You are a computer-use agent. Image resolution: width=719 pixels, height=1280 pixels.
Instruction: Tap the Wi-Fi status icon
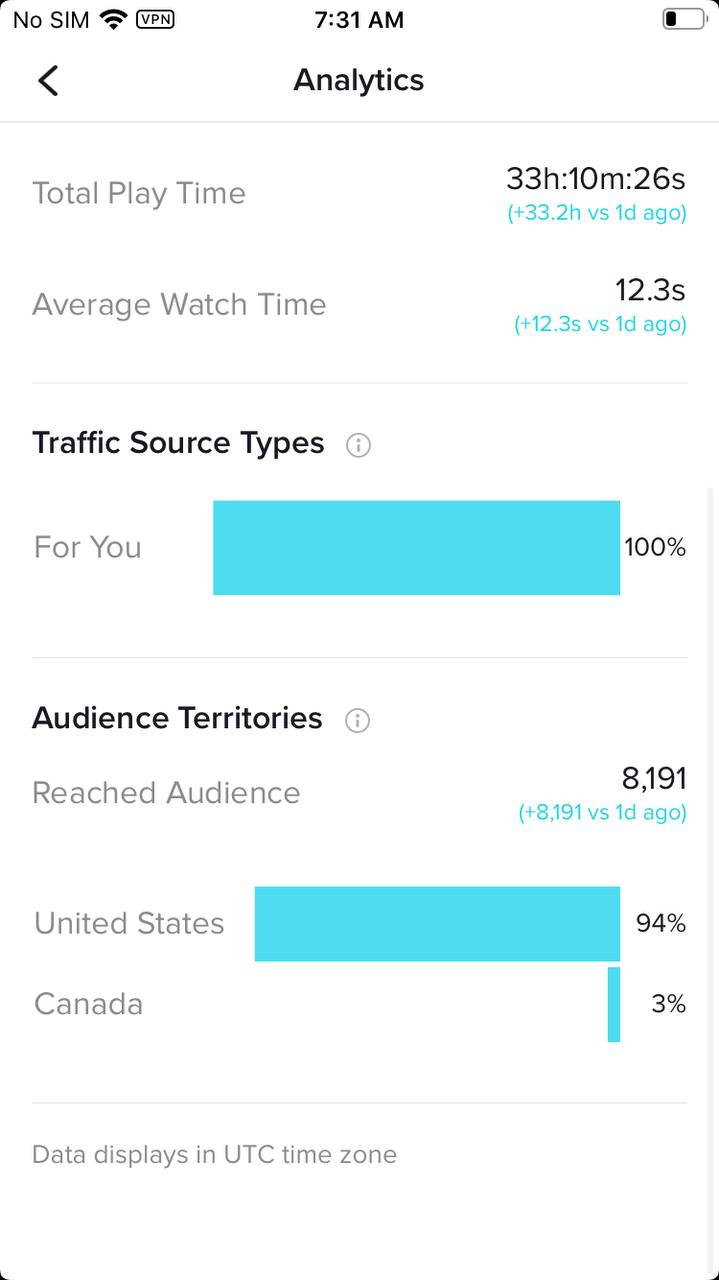[114, 19]
